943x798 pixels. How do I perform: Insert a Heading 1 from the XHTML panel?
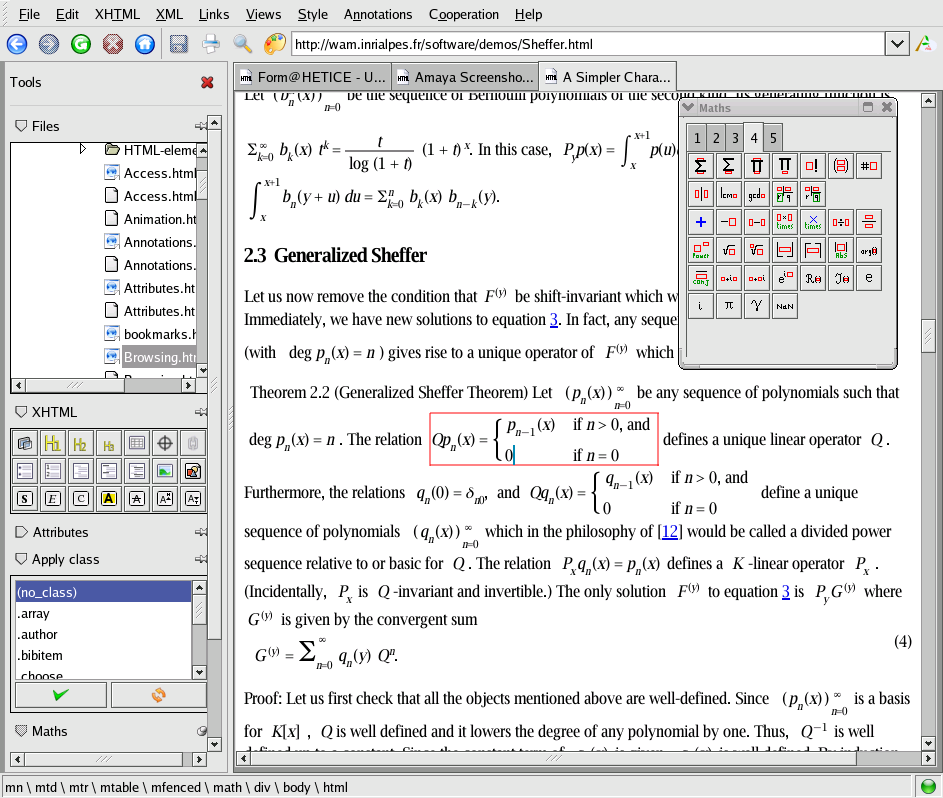[52, 444]
